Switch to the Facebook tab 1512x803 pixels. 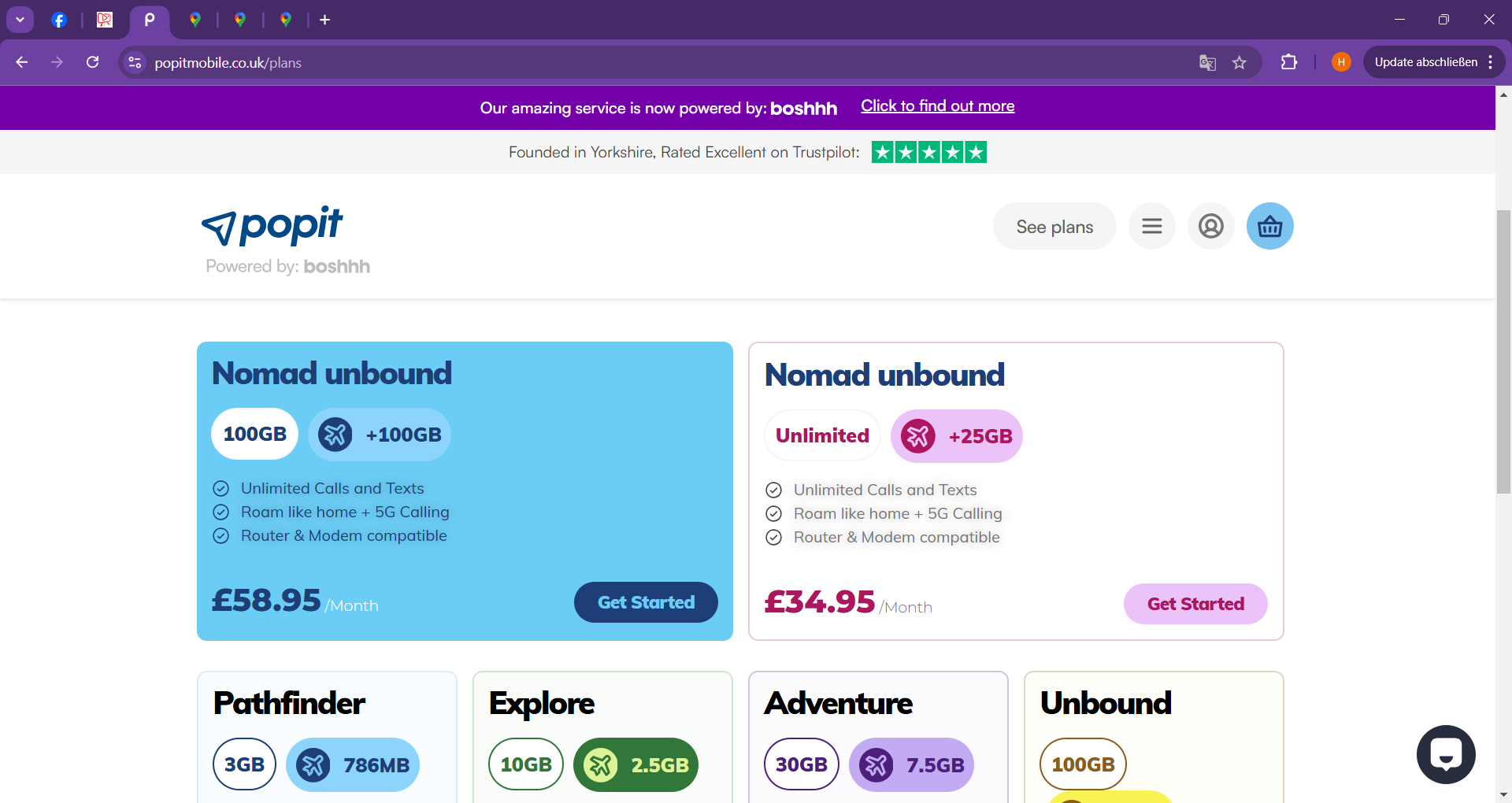click(59, 20)
